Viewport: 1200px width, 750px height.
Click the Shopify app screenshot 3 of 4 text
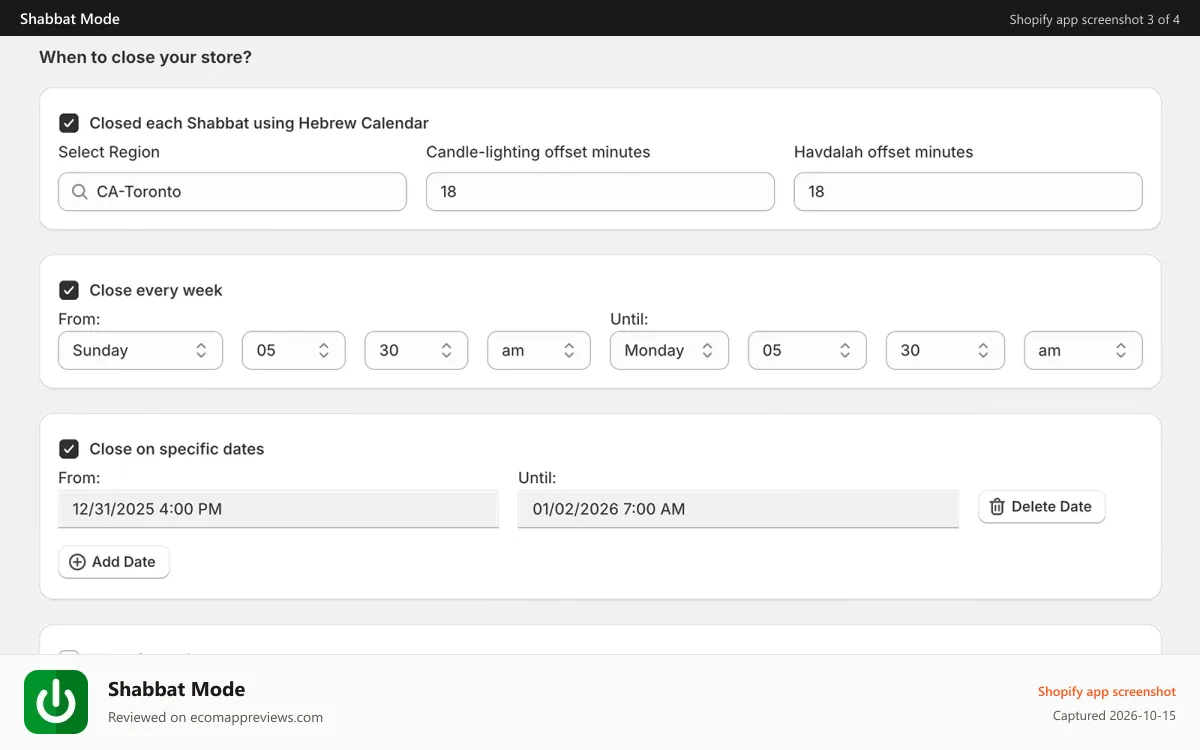1095,19
